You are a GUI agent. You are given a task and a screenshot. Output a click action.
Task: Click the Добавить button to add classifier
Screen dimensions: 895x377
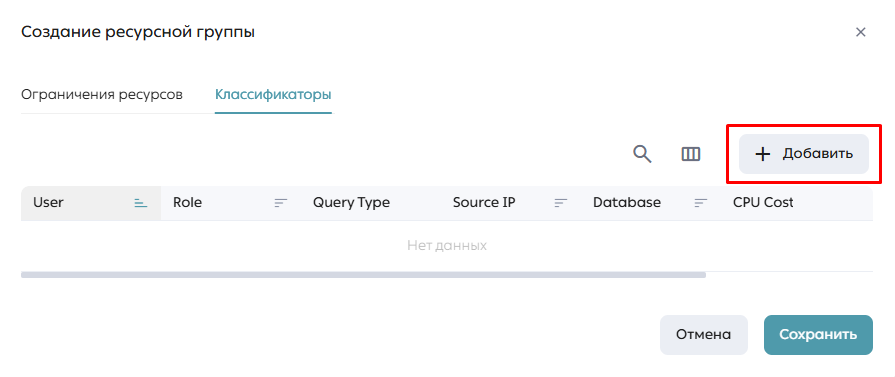pos(804,154)
